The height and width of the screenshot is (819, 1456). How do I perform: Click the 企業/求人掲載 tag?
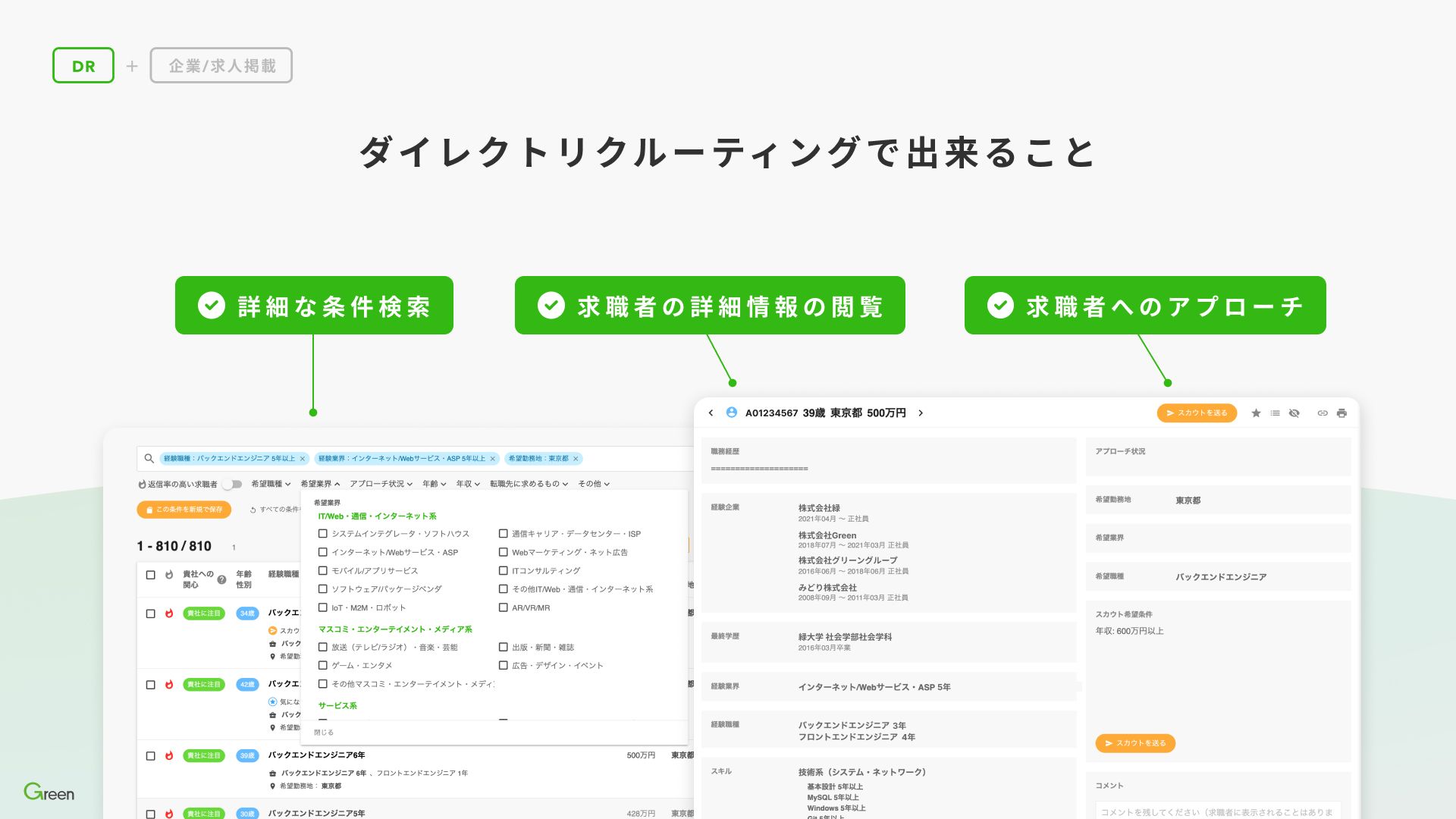click(221, 65)
